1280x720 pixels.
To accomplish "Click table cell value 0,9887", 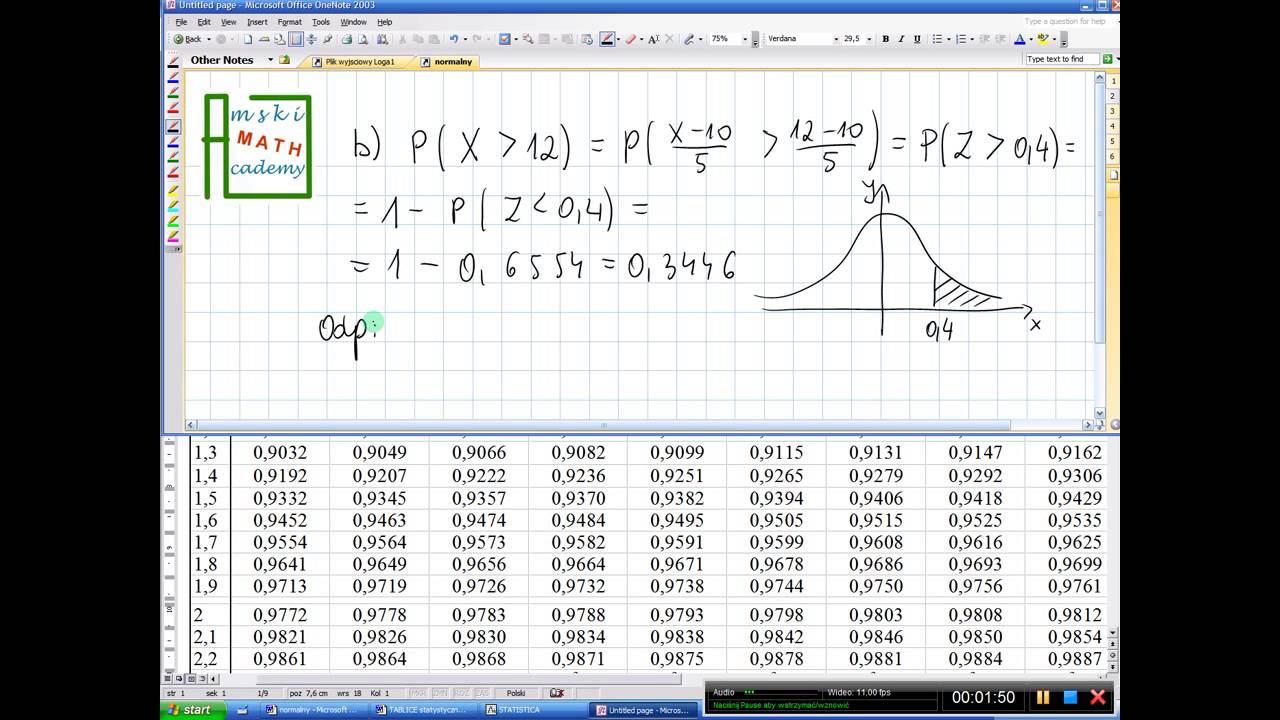I will click(x=1075, y=659).
